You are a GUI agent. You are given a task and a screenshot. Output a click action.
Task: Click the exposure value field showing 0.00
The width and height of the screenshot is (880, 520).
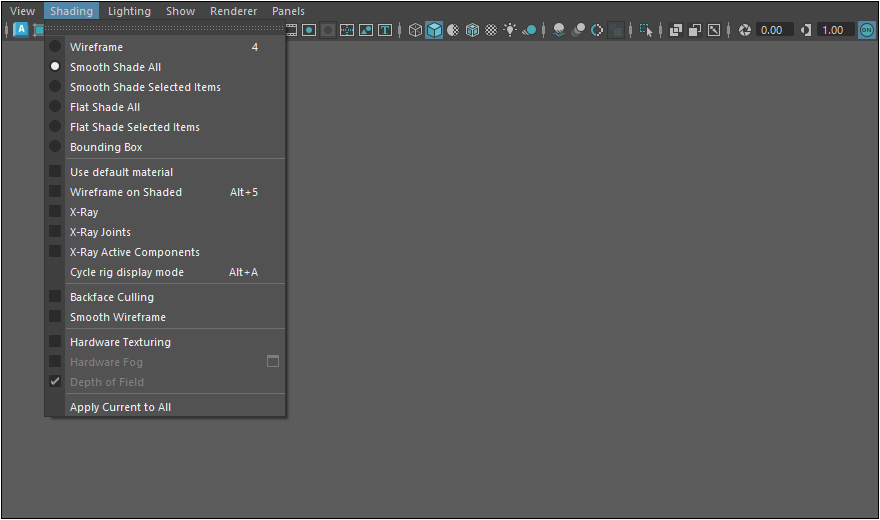click(x=774, y=30)
